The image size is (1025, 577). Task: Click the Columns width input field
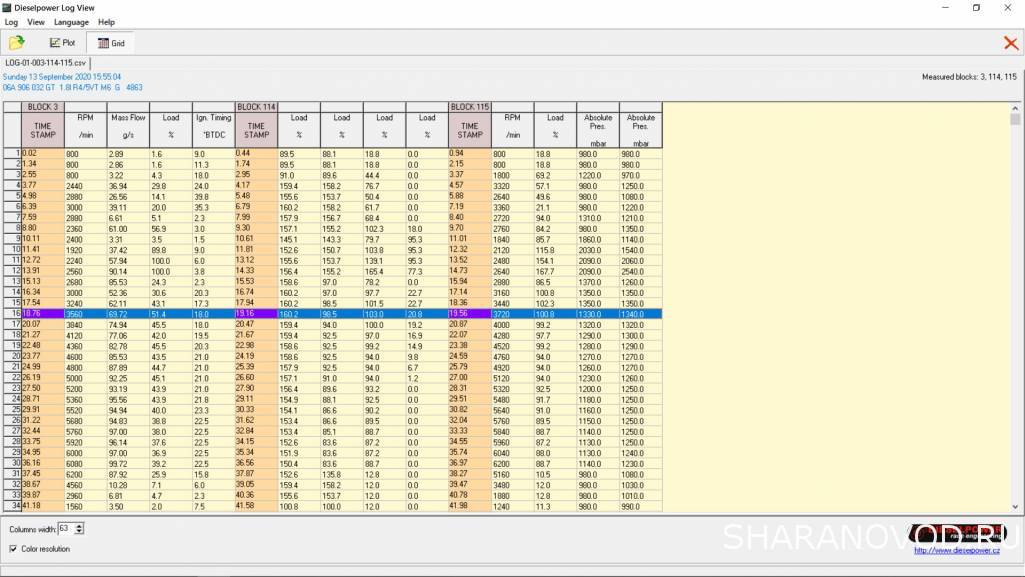point(66,528)
